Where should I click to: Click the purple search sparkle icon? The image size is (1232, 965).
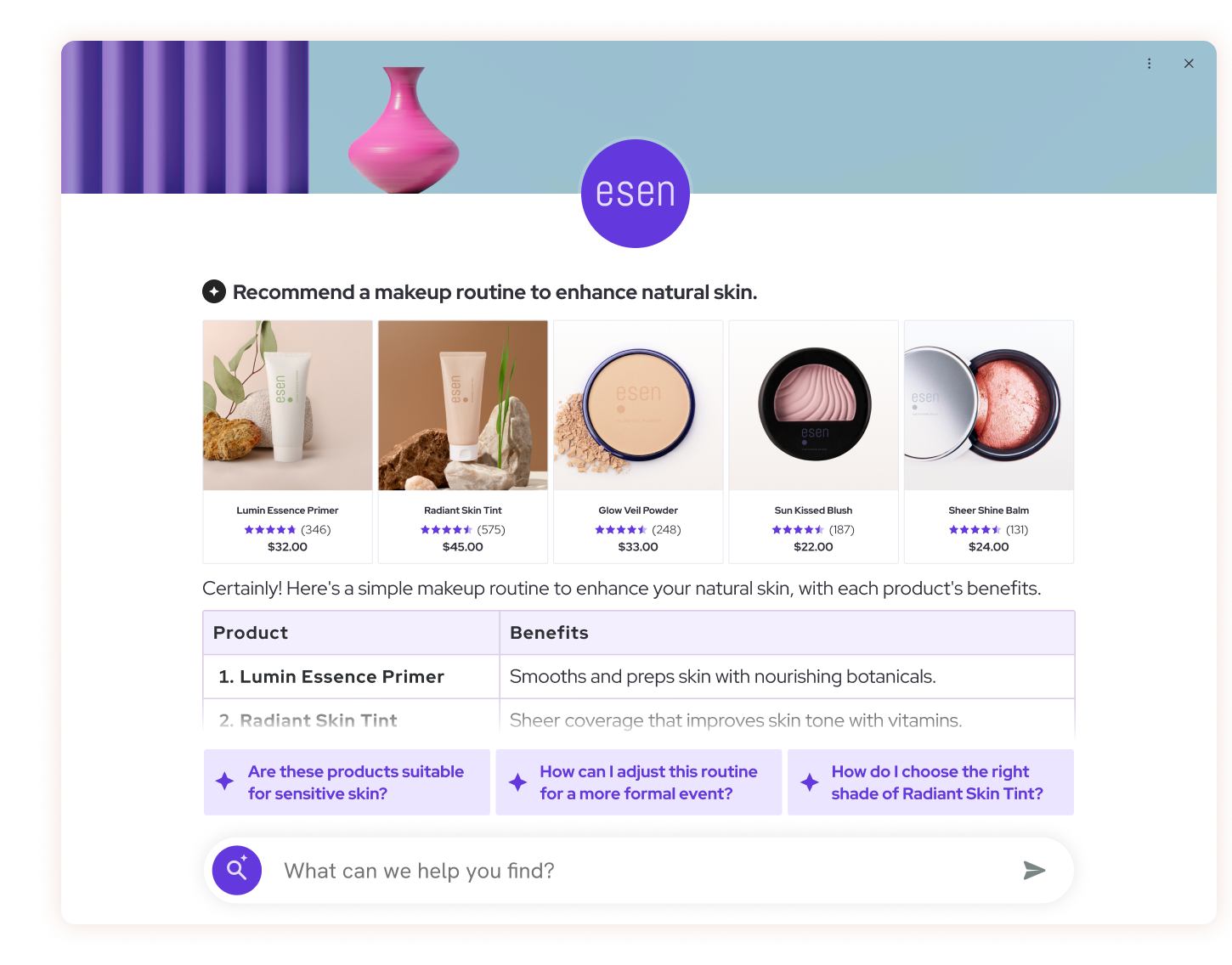(237, 870)
